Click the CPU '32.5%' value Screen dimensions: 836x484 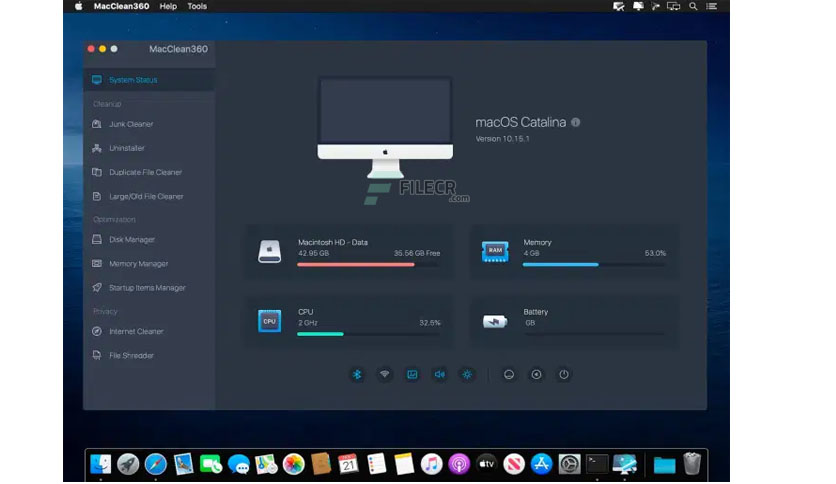click(430, 323)
